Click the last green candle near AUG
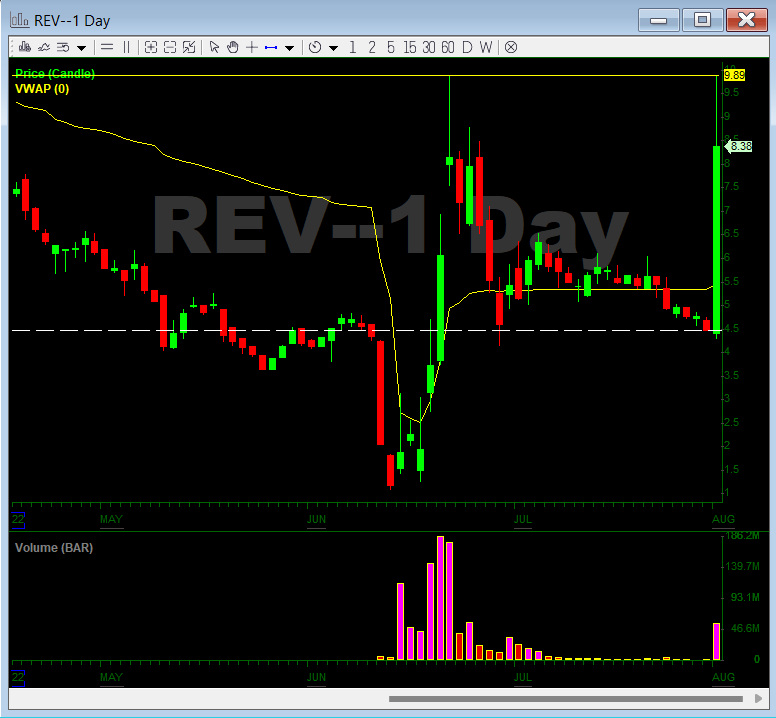Image resolution: width=776 pixels, height=718 pixels. pyautogui.click(x=716, y=239)
